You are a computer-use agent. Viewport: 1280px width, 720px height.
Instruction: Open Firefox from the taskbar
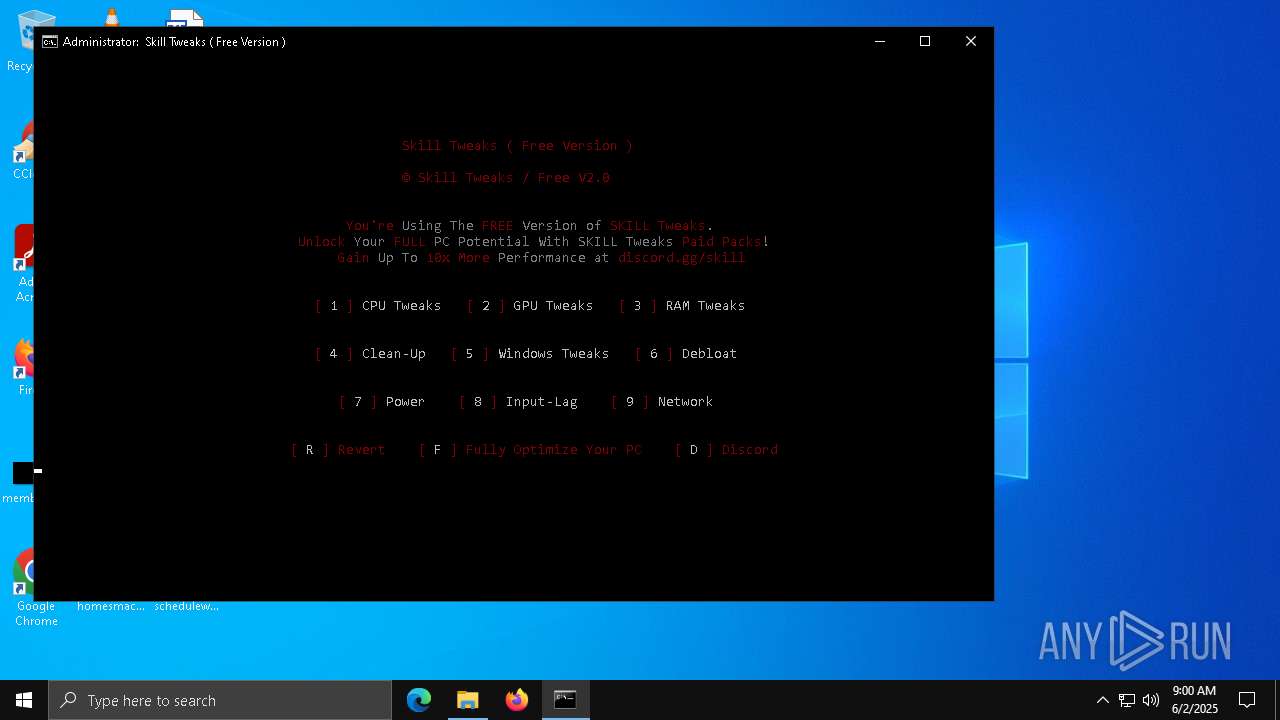click(517, 700)
